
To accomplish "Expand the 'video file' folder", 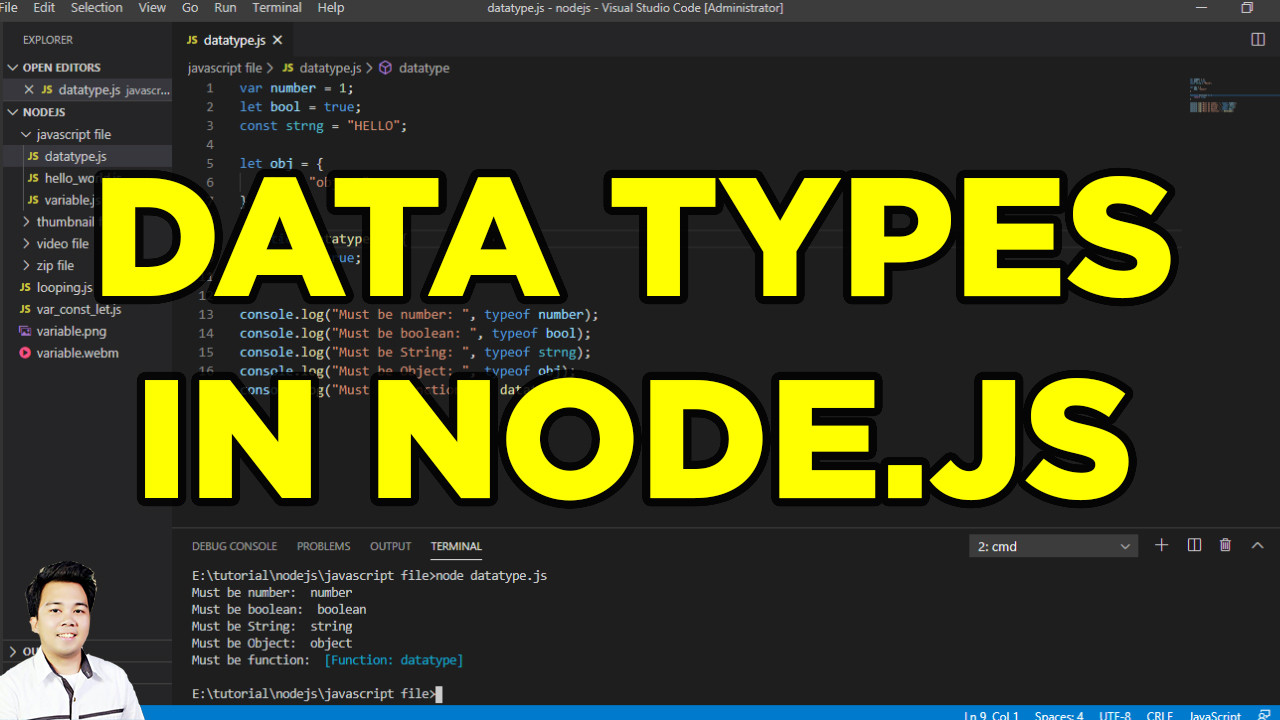I will pos(27,244).
